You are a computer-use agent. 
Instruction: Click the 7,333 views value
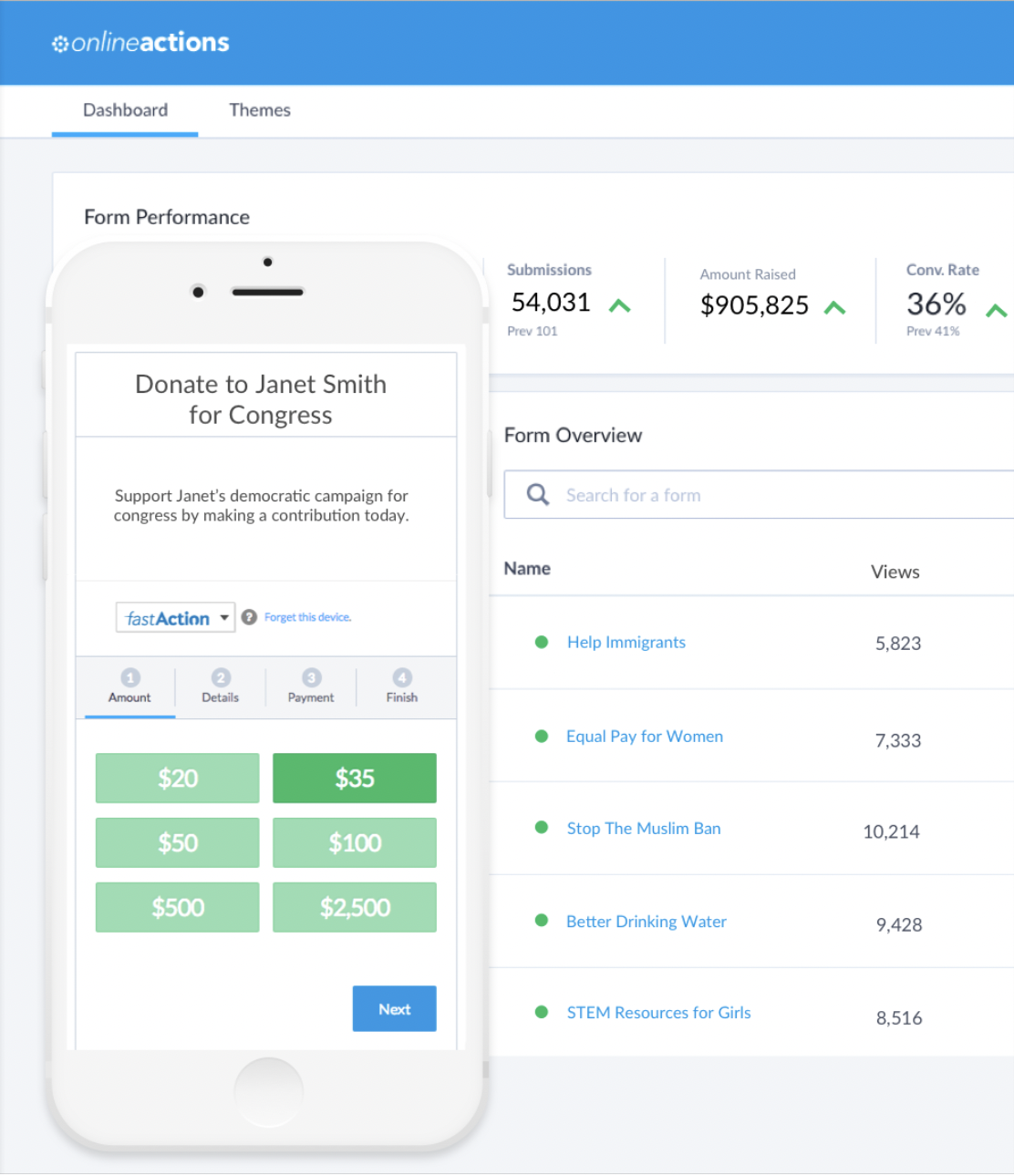pos(898,740)
